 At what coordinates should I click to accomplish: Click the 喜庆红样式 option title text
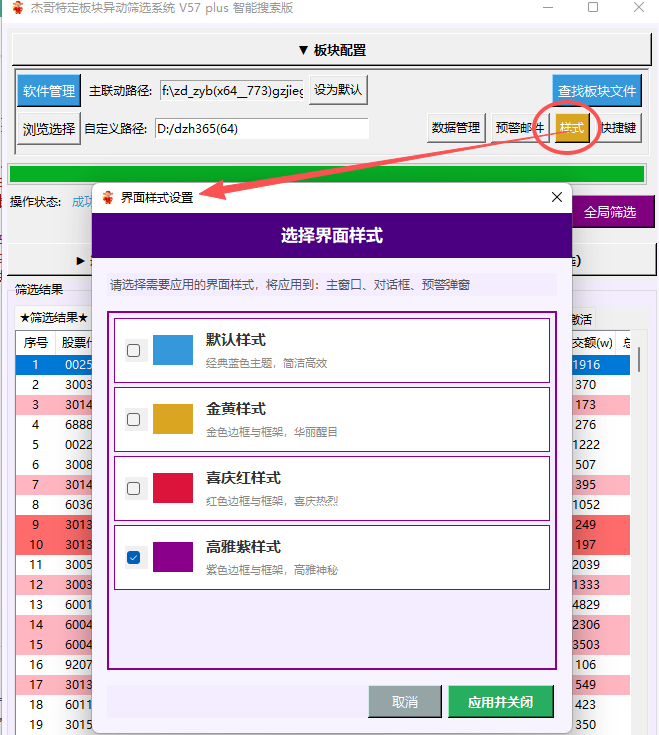point(243,478)
